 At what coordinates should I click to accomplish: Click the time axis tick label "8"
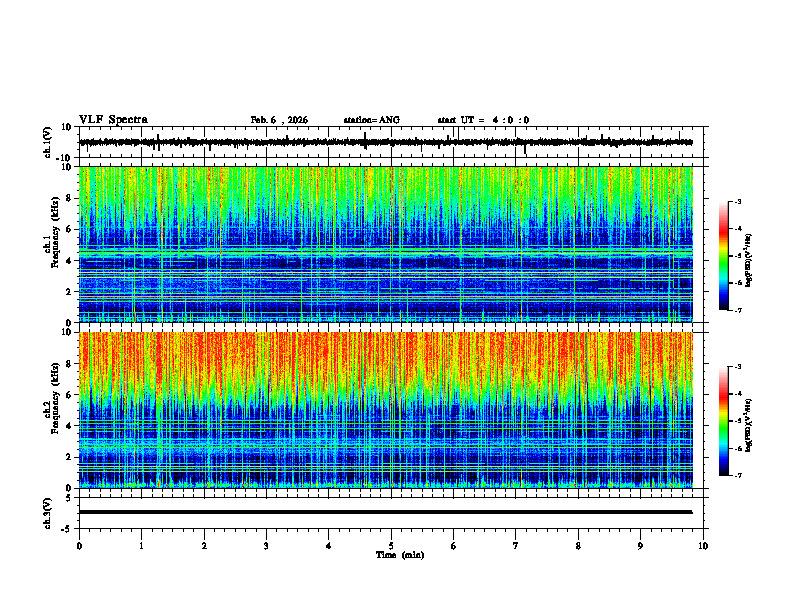578,546
